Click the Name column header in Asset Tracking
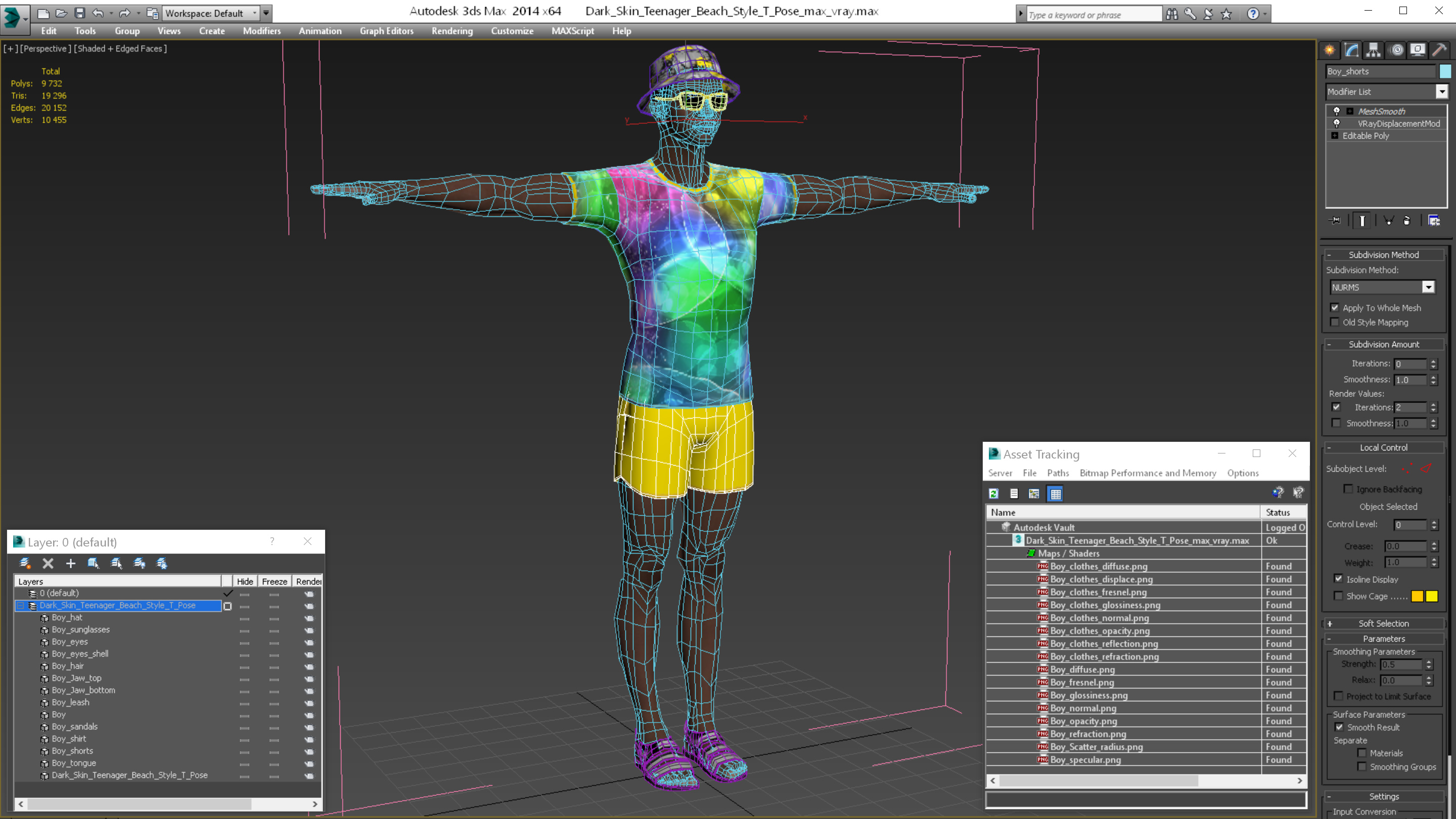 tap(1123, 512)
